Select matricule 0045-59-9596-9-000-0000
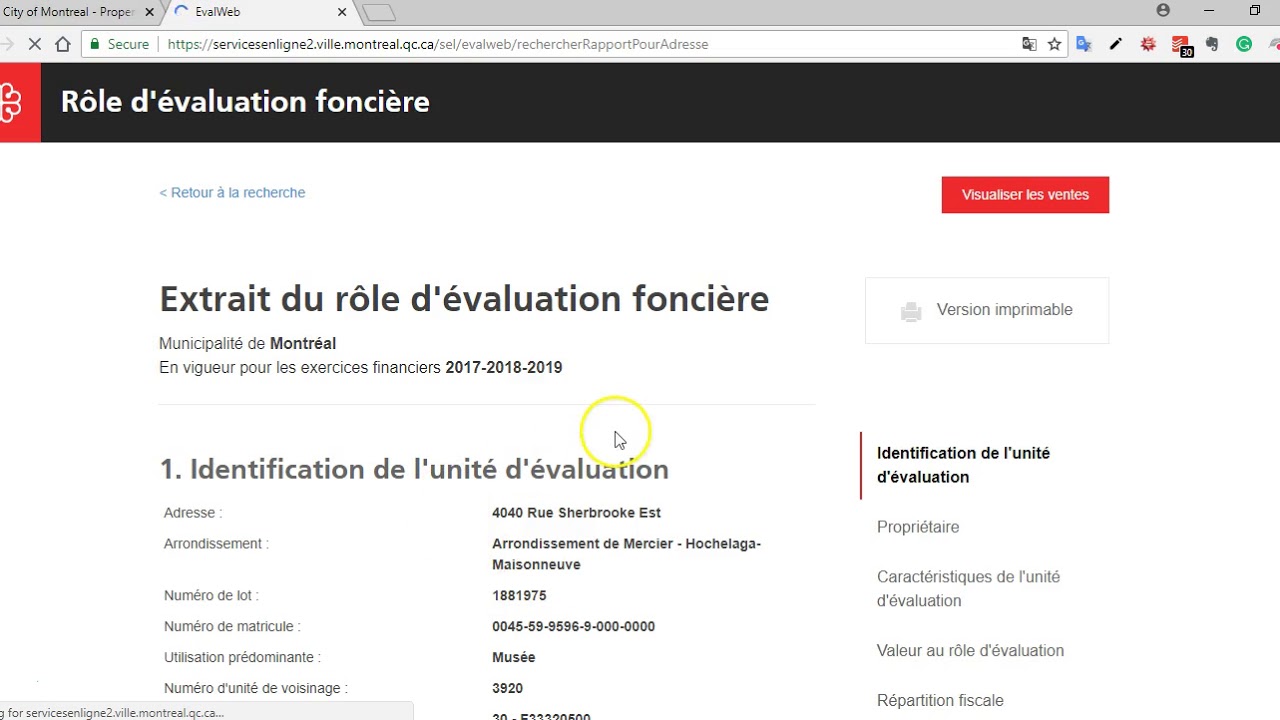Viewport: 1280px width, 720px height. tap(573, 627)
